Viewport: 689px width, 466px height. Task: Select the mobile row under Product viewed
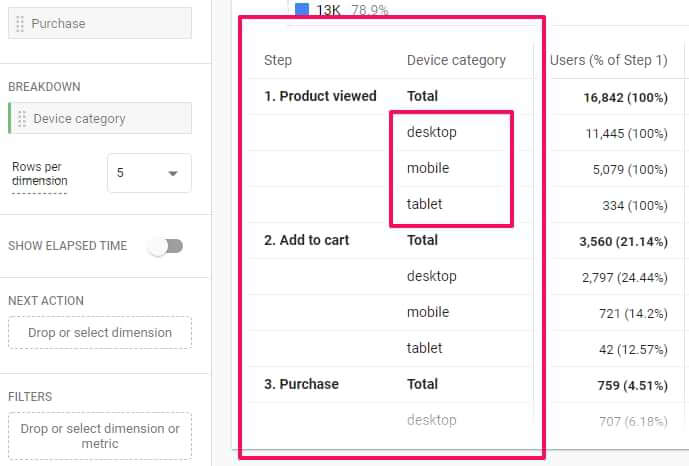click(428, 168)
